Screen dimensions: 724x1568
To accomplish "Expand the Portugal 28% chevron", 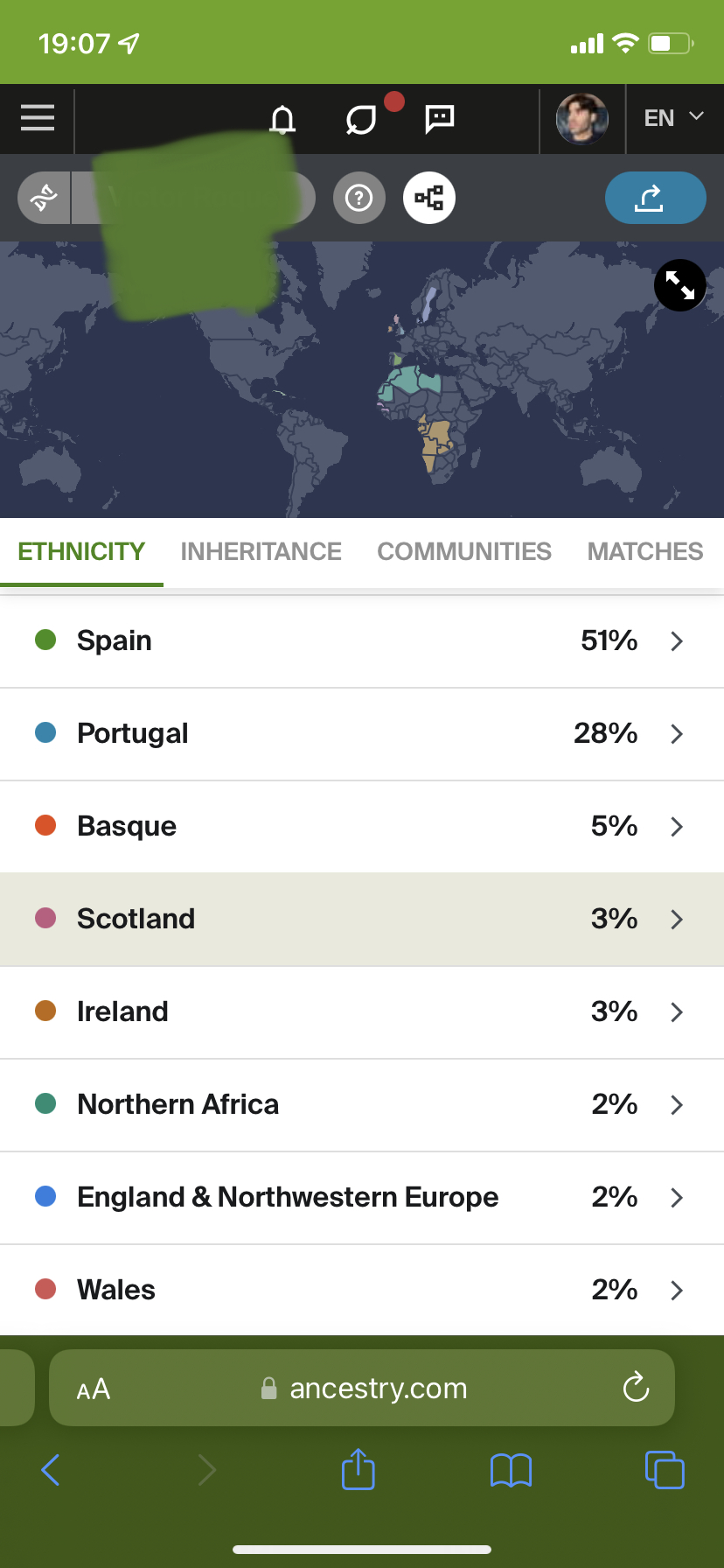I will (676, 734).
